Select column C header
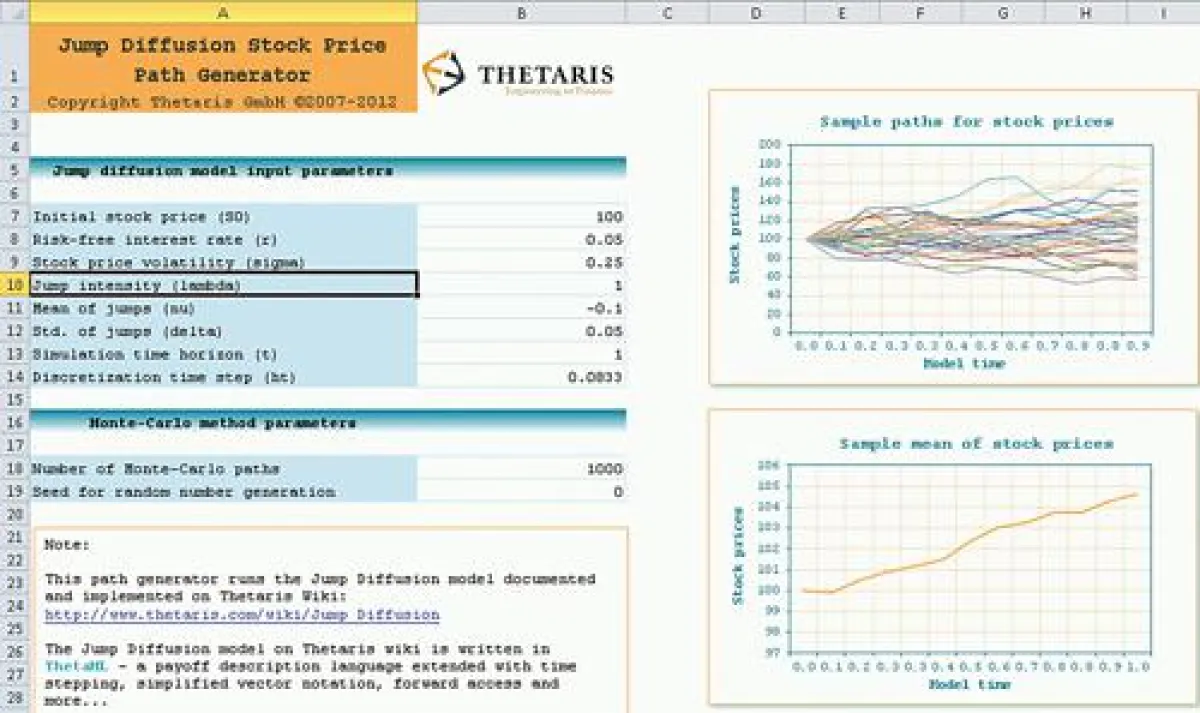 point(667,12)
